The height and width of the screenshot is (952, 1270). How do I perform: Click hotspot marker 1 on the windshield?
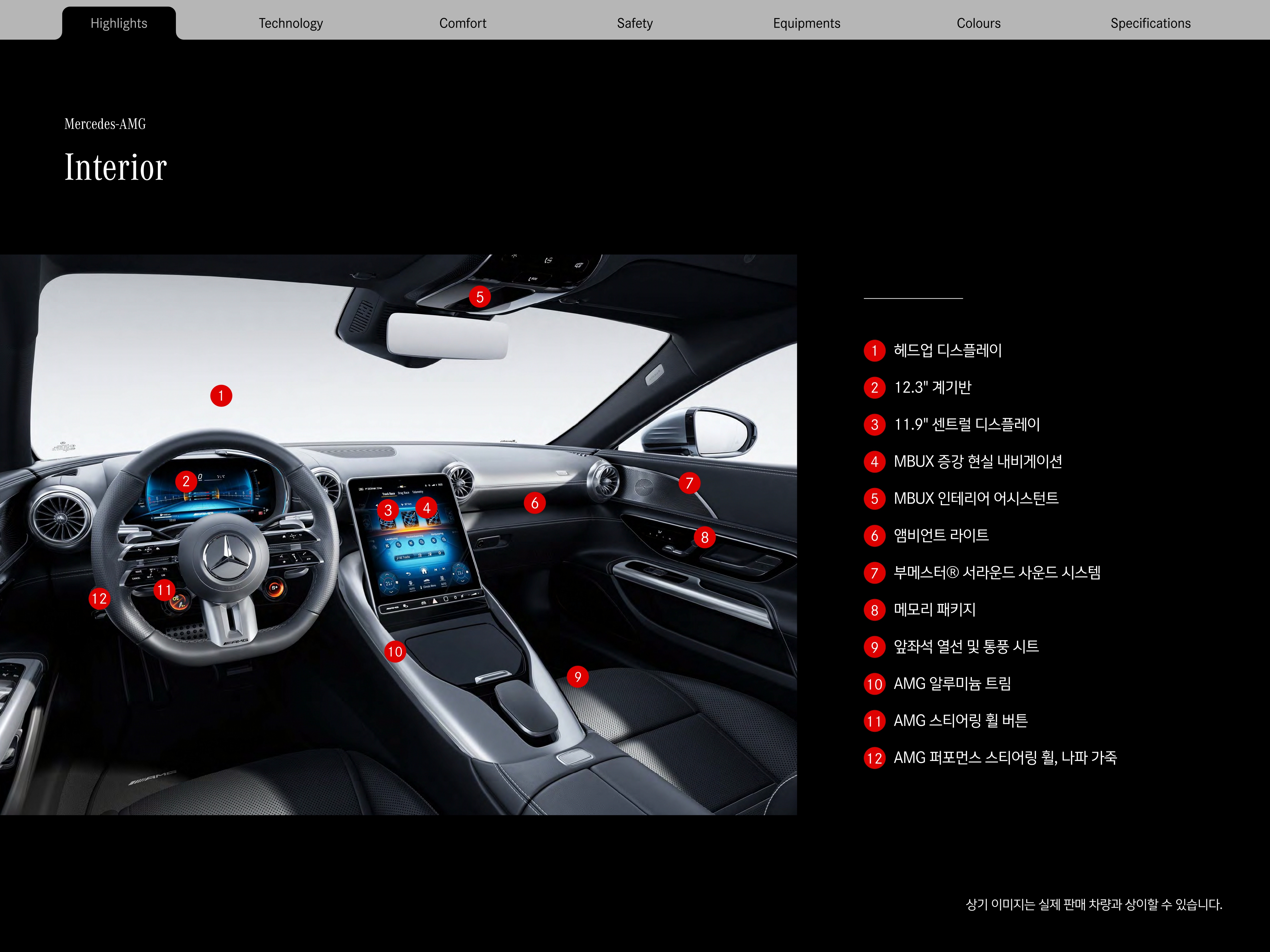click(x=221, y=395)
